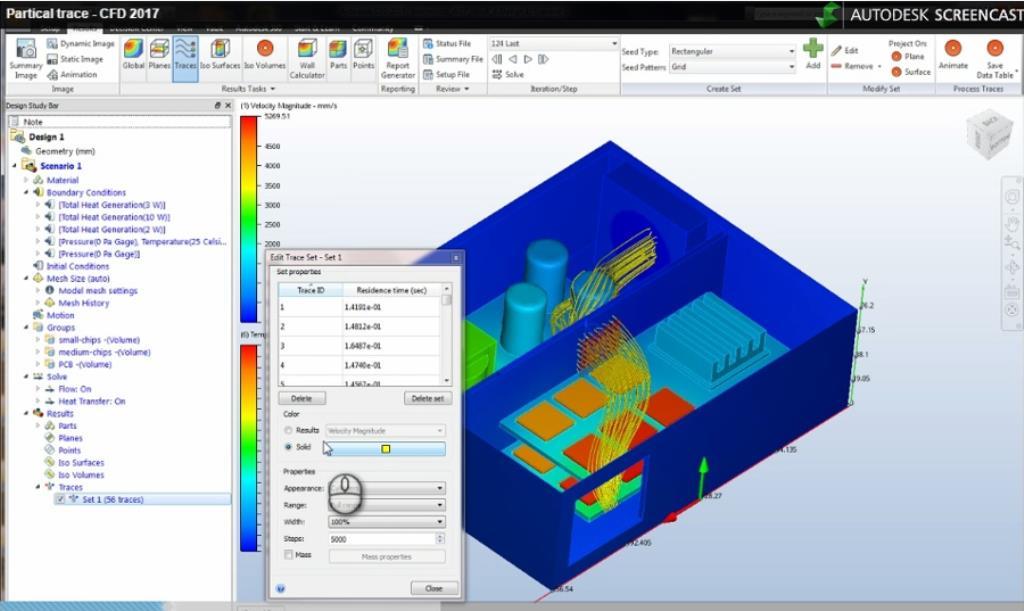This screenshot has height=611, width=1024.
Task: Click the Solve button in Iteration/Step
Action: tap(508, 74)
